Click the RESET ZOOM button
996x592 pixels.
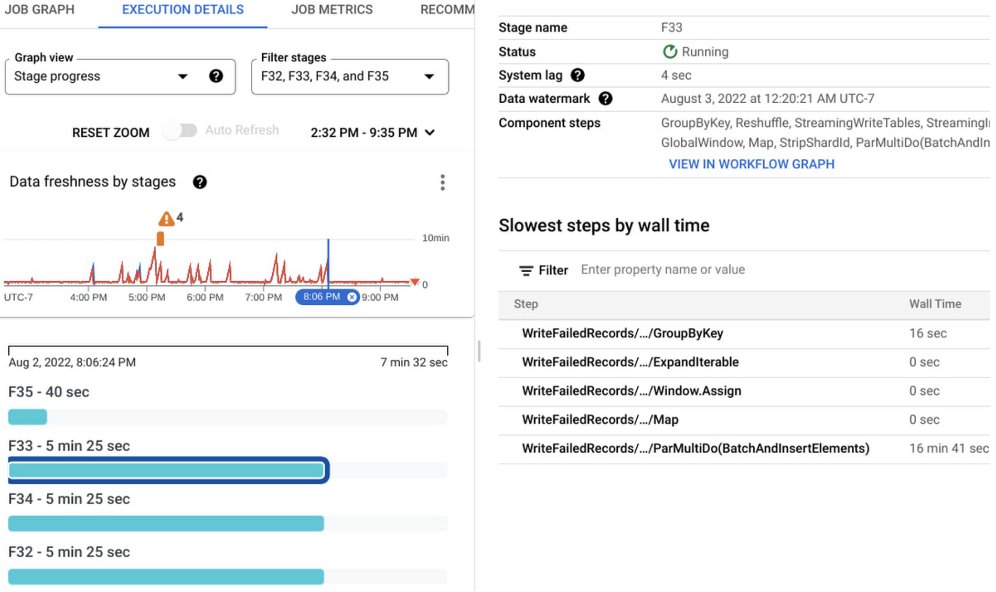(110, 132)
